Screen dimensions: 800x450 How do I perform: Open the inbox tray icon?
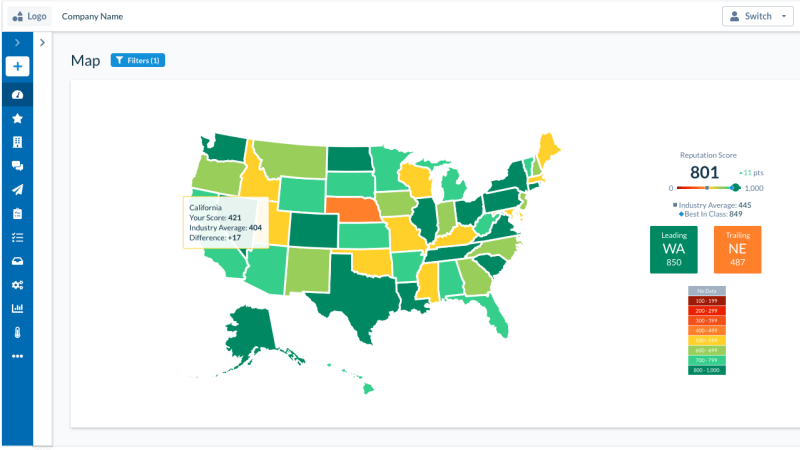[x=17, y=261]
